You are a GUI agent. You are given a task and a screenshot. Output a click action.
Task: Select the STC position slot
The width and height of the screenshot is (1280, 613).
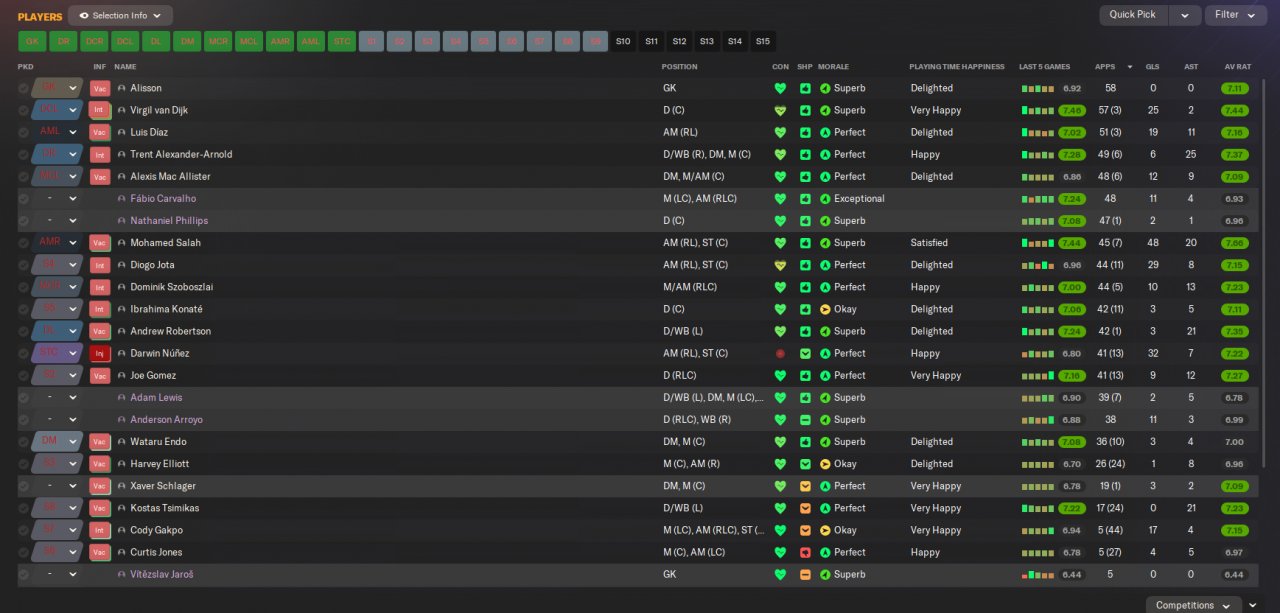coord(342,41)
